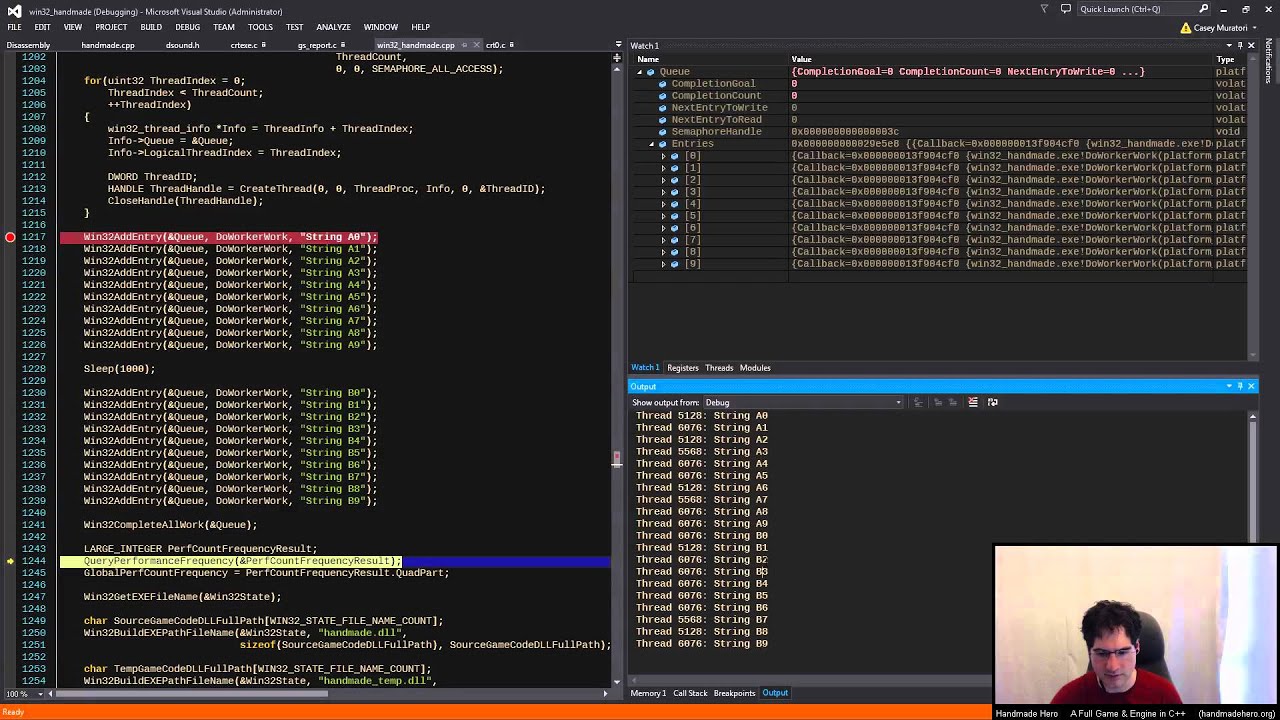This screenshot has width=1280, height=720.
Task: Click the current statement arrow on line 1244
Action: coord(10,561)
